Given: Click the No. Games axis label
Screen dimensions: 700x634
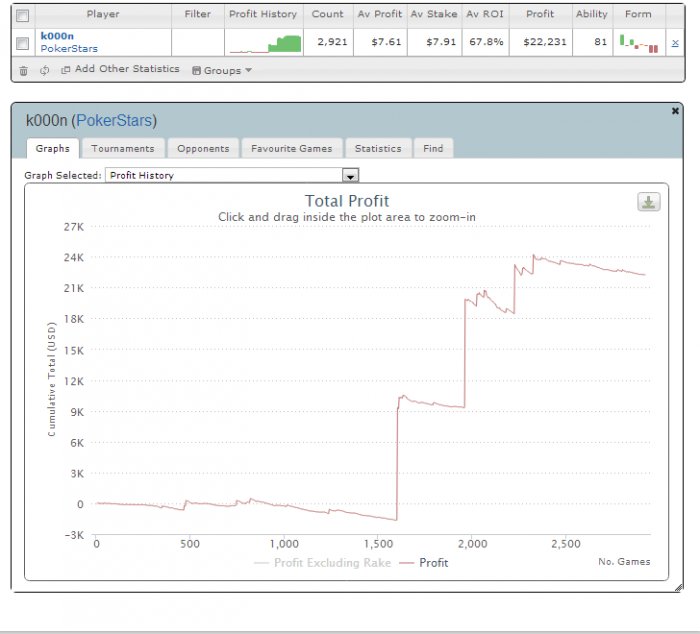Looking at the screenshot, I should 624,562.
